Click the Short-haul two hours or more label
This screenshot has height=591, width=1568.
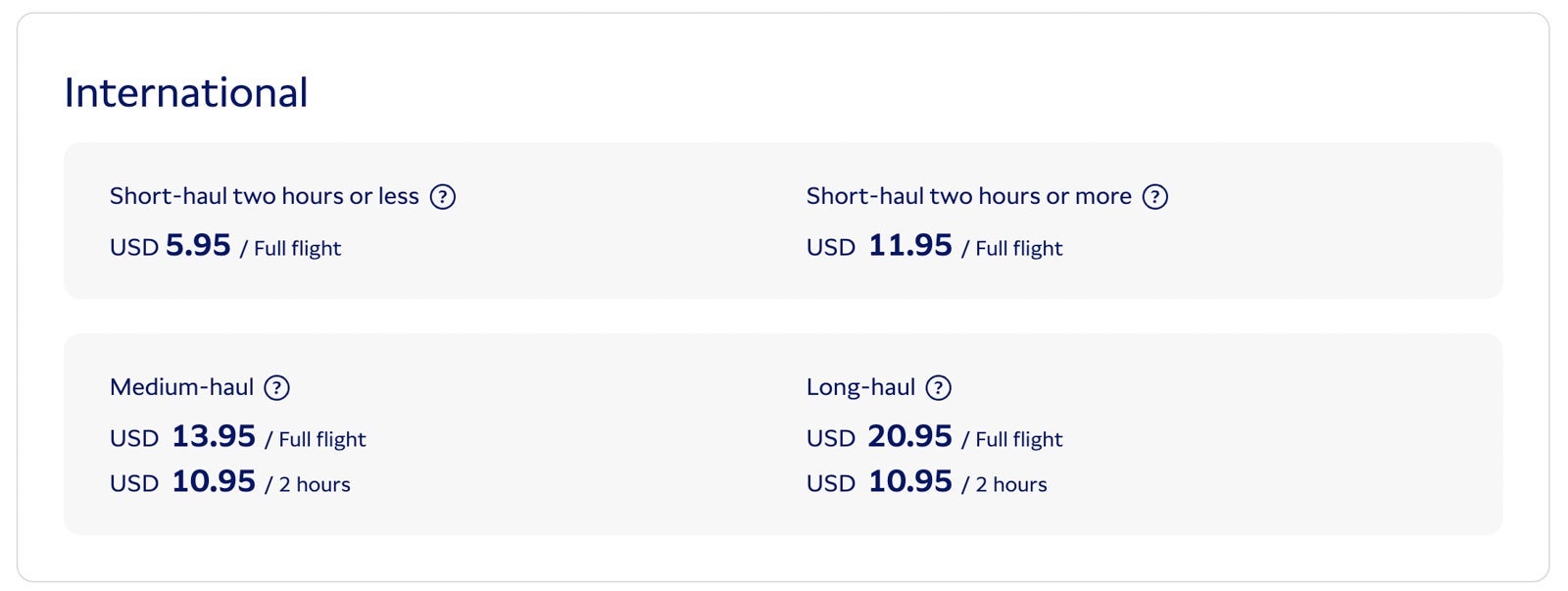click(969, 196)
